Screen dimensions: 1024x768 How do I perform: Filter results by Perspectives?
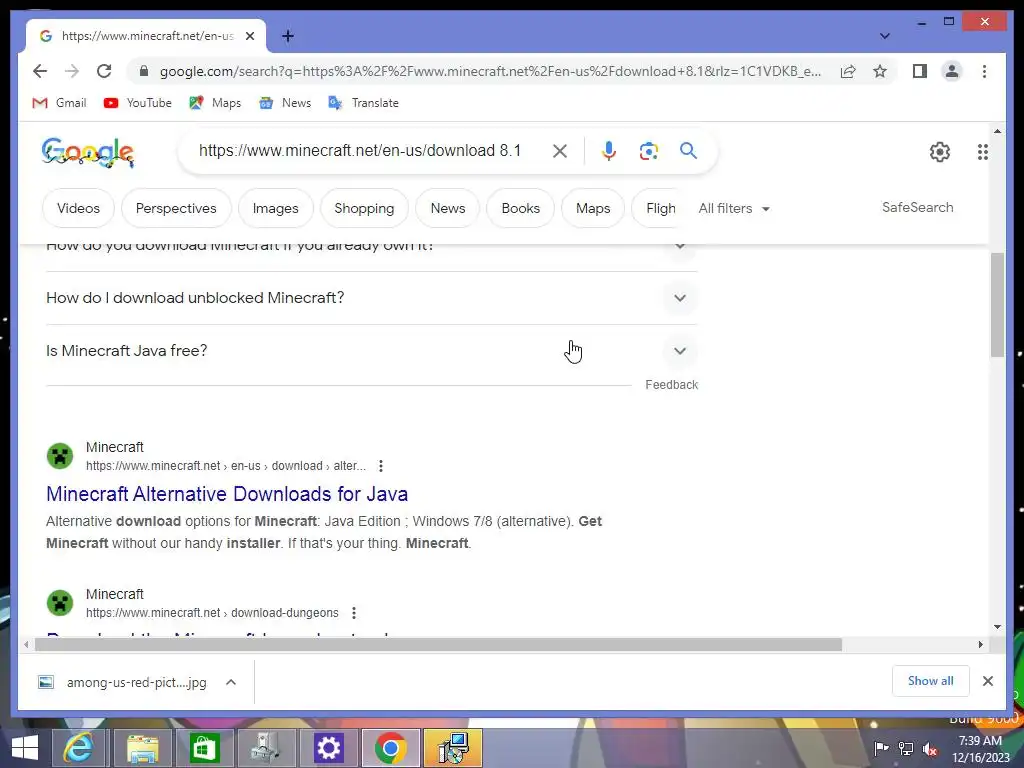(x=176, y=208)
